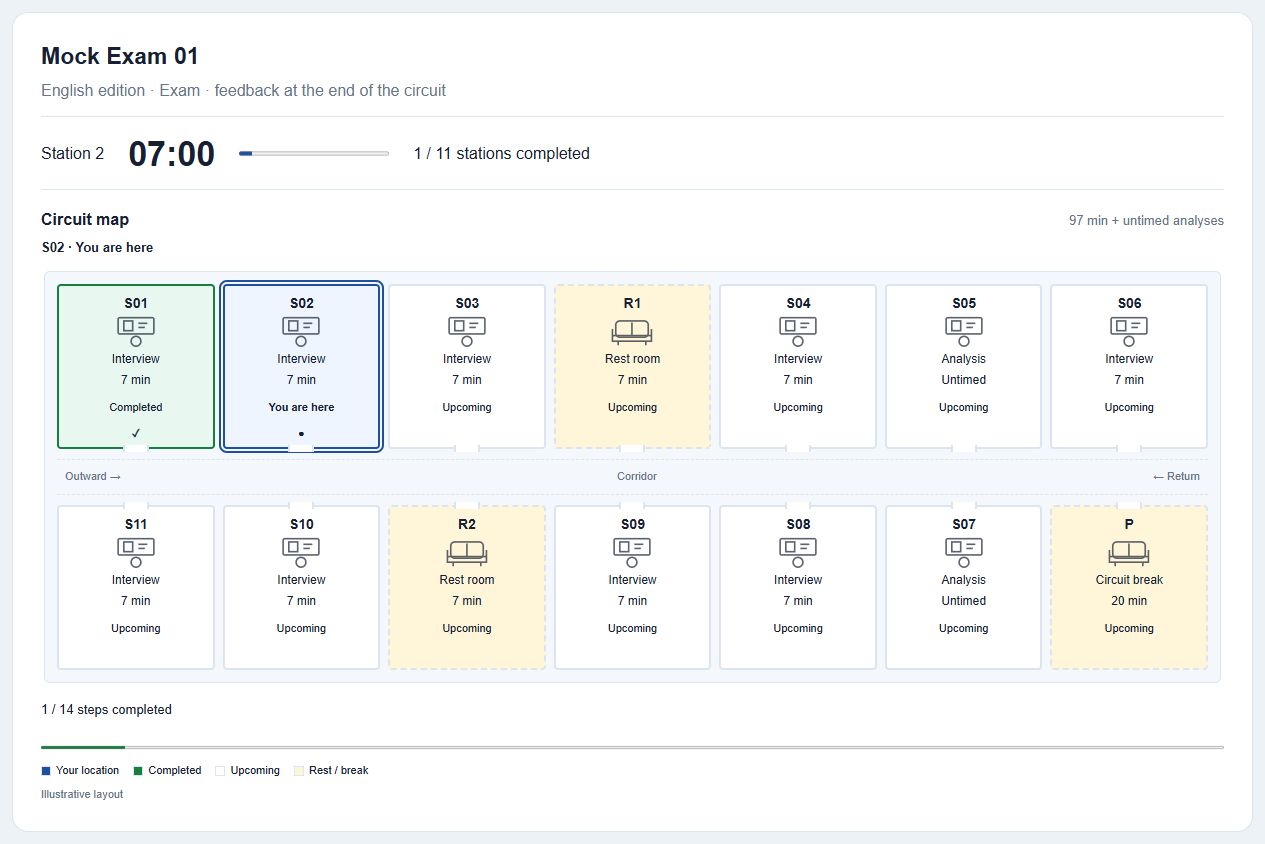Click the '1 / 14 steps completed' text

click(x=106, y=710)
